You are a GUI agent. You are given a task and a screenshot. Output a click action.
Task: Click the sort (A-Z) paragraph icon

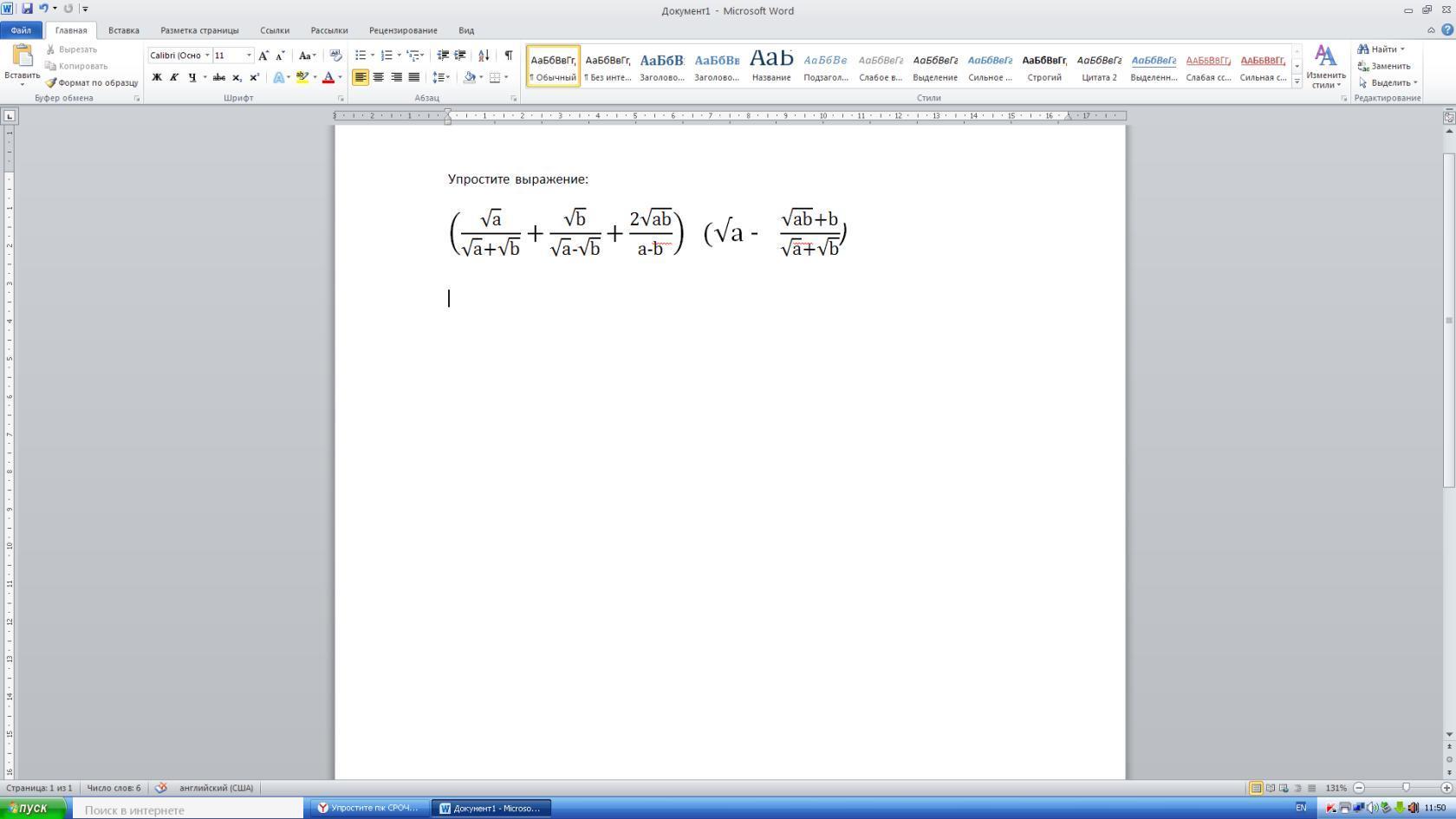(484, 55)
